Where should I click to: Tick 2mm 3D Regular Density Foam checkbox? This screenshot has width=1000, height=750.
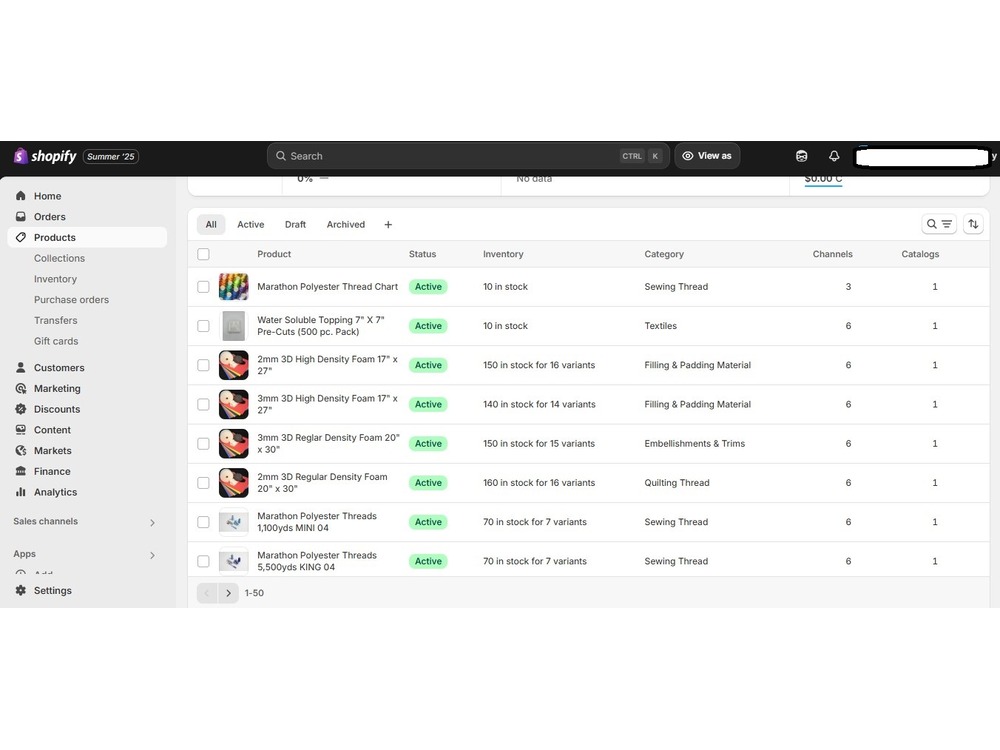point(203,483)
